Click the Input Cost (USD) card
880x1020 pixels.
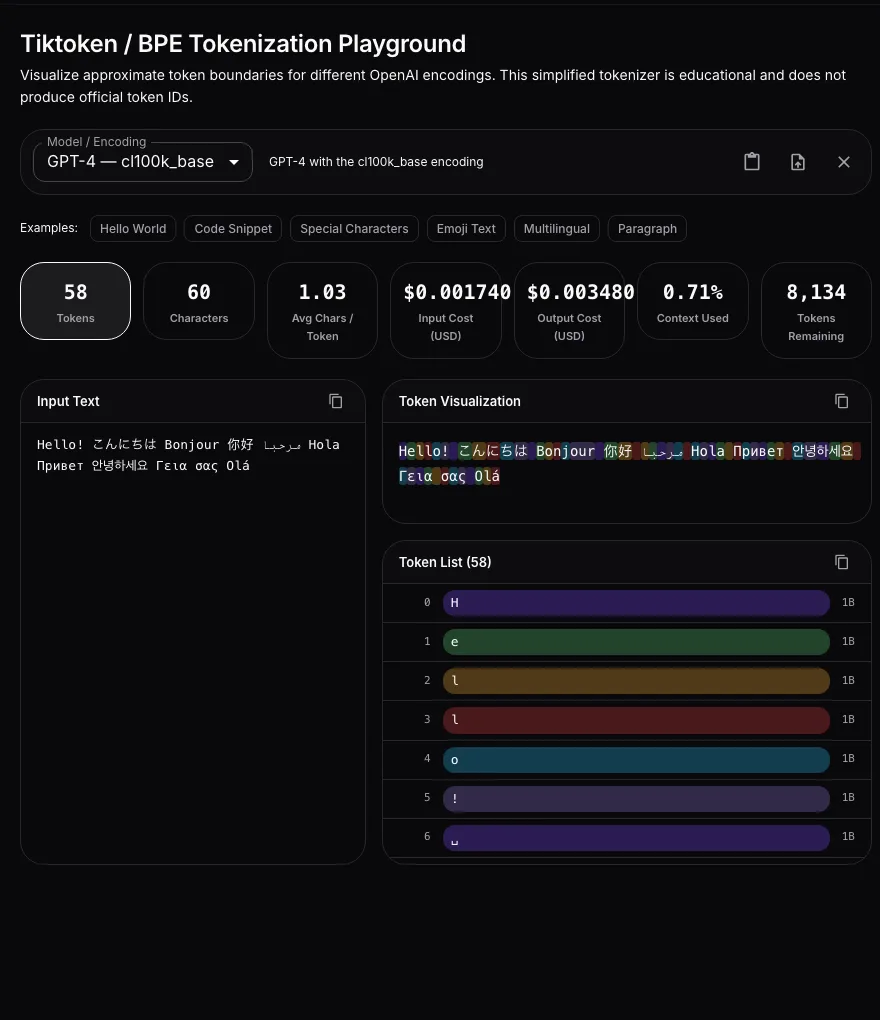[446, 310]
